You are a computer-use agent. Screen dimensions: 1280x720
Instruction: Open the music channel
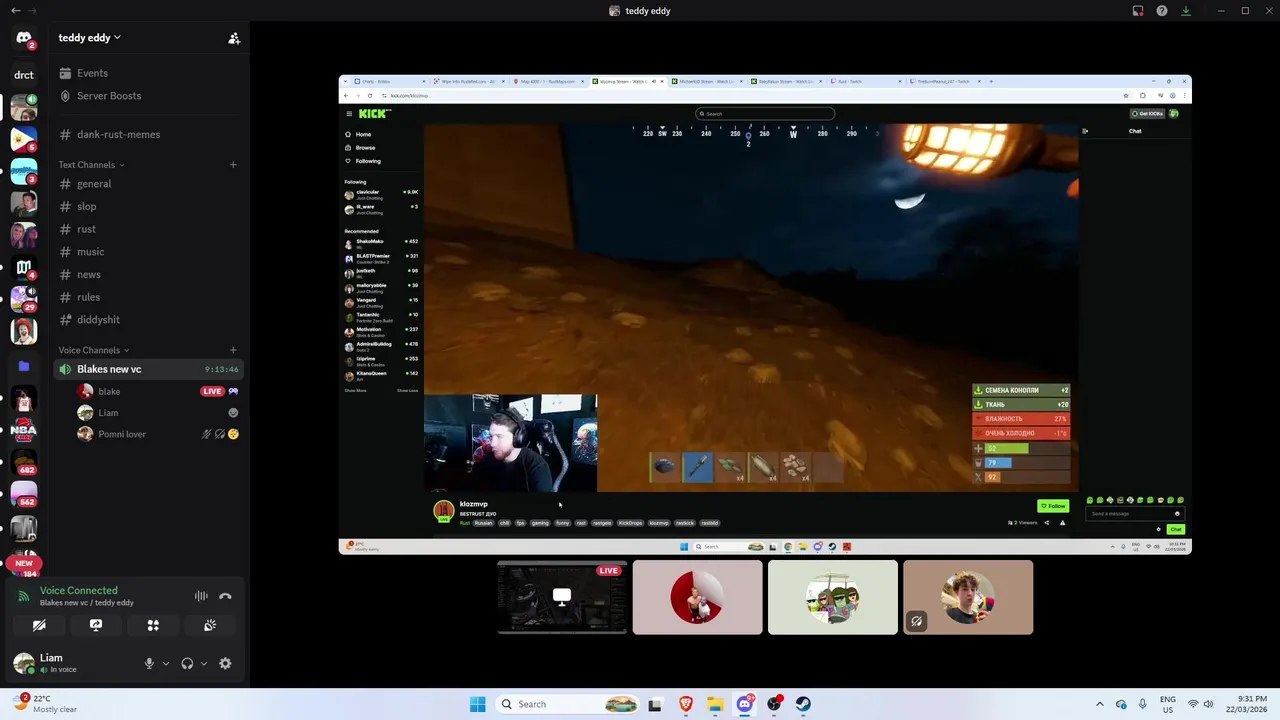point(148,252)
